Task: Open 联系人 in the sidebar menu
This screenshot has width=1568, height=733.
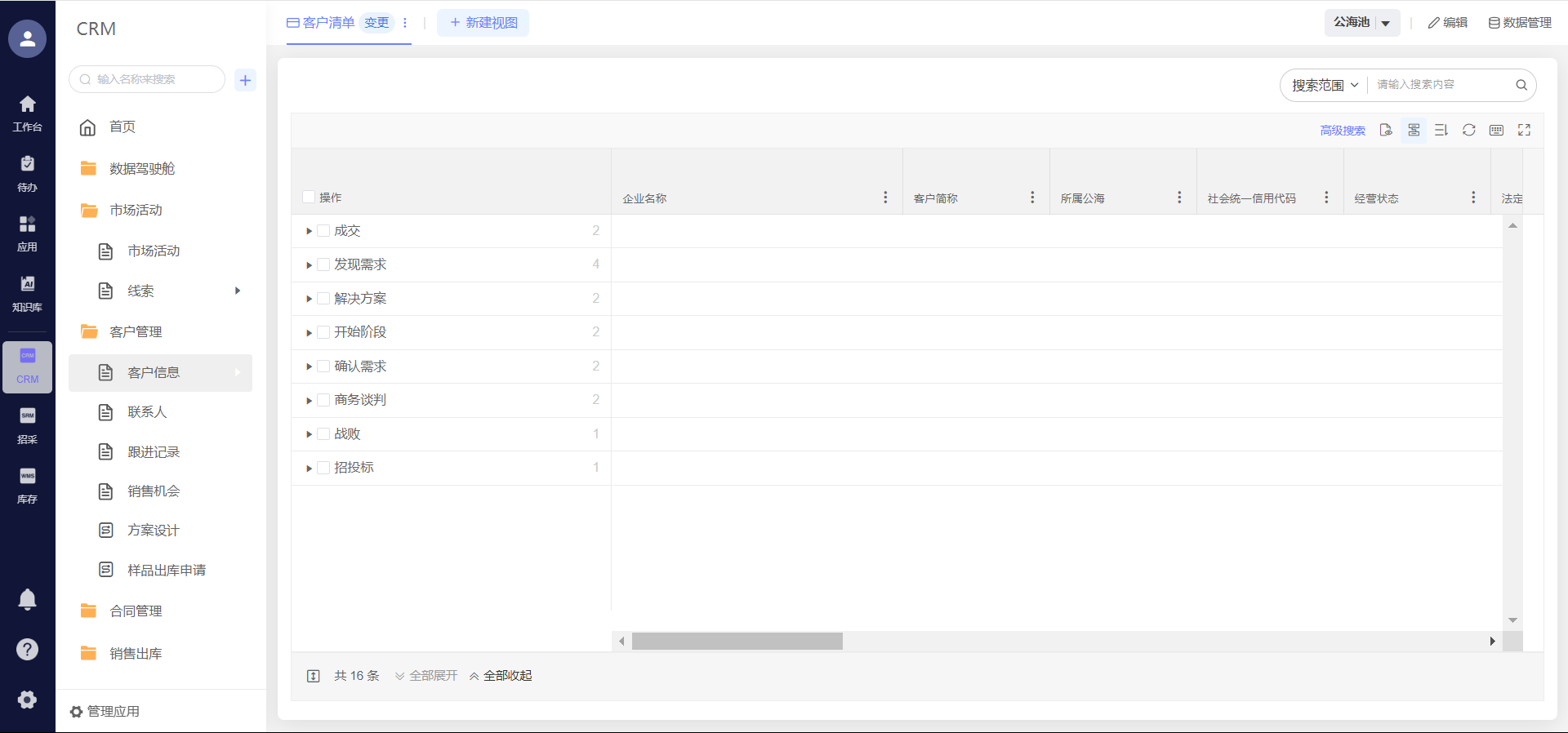Action: click(147, 412)
